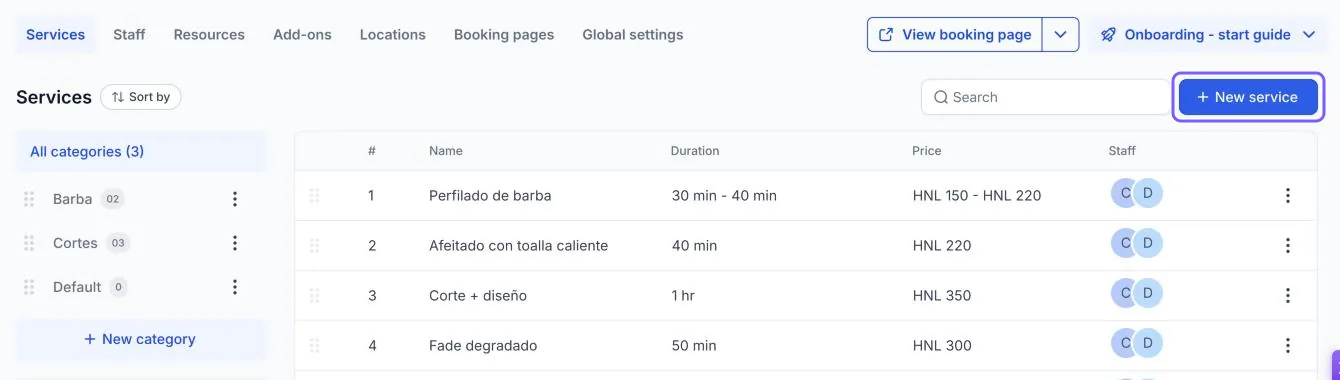Image resolution: width=1340 pixels, height=380 pixels.
Task: Select the Cortes category
Action: tap(75, 243)
